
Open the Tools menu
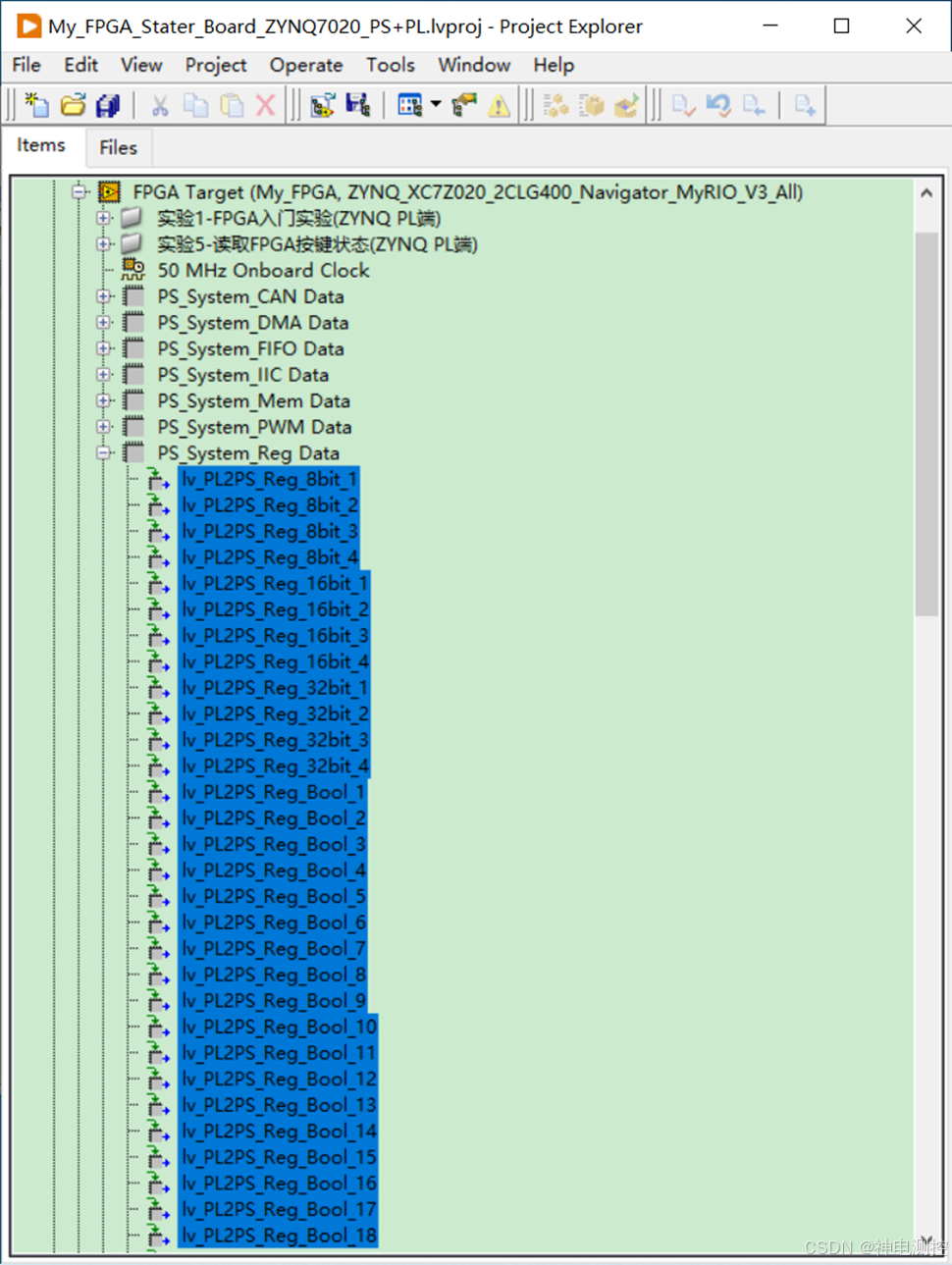click(x=391, y=65)
